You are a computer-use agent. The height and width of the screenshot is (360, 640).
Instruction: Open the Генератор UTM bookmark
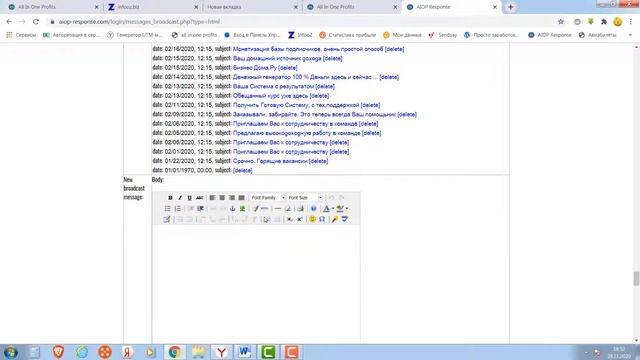click(135, 35)
